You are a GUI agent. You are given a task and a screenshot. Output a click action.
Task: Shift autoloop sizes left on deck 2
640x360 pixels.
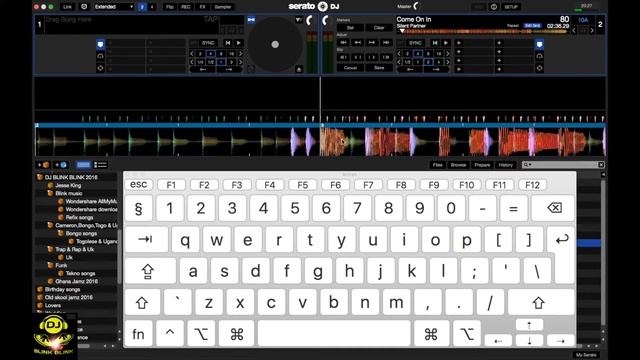(x=399, y=53)
